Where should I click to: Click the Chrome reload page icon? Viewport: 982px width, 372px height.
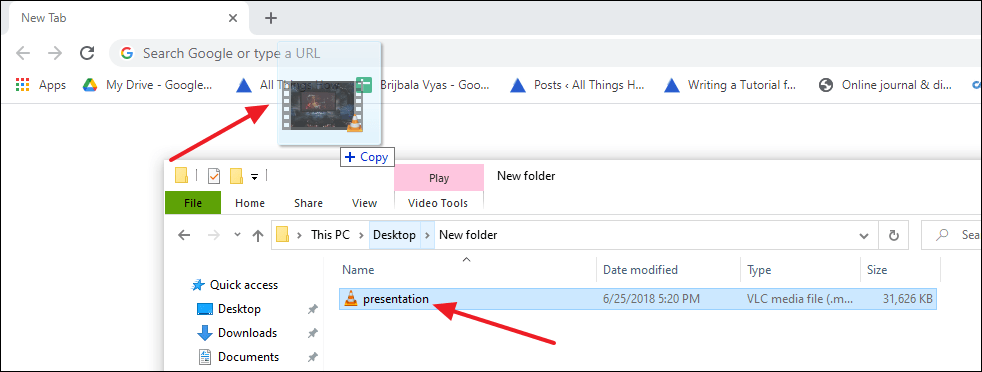(x=88, y=53)
